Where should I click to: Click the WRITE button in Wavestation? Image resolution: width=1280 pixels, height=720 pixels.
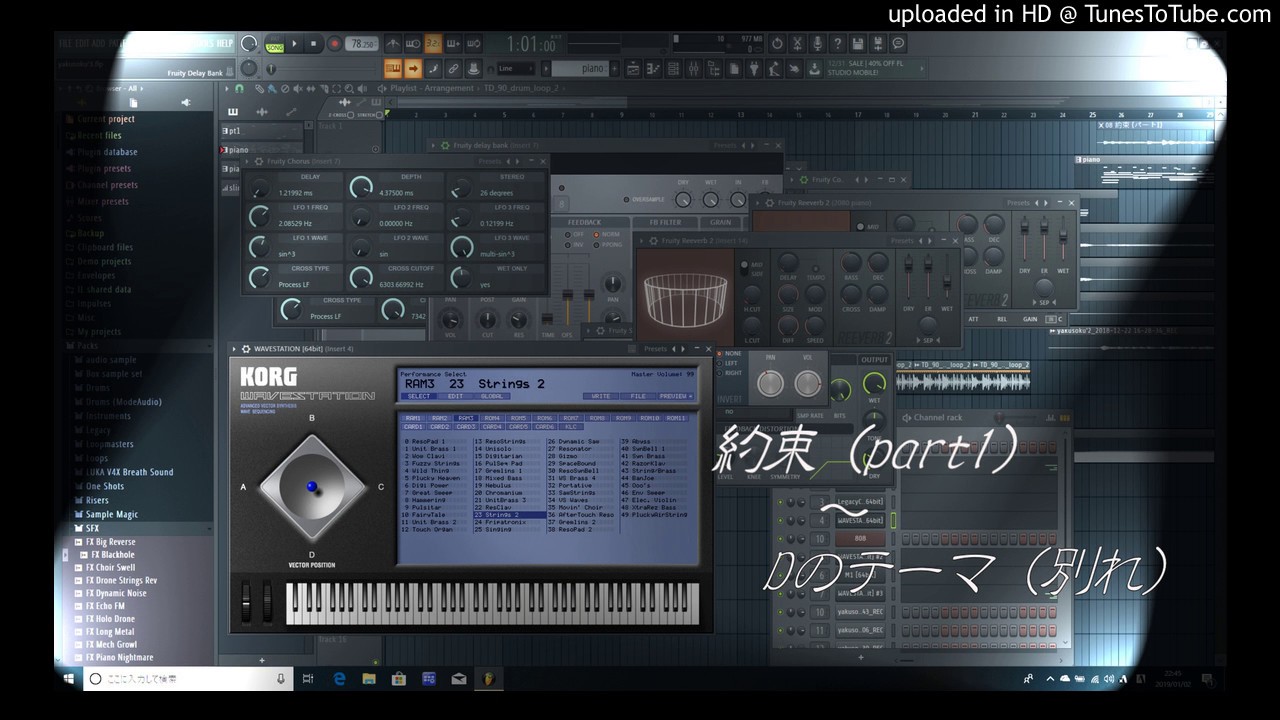tap(601, 396)
